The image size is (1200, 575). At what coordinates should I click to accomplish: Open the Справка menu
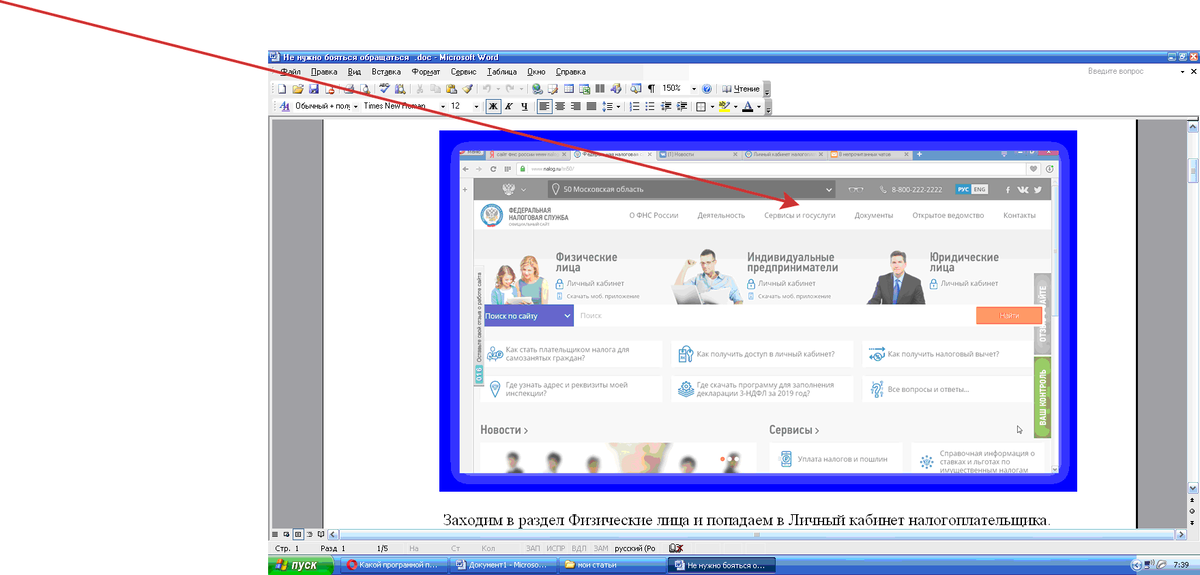570,72
